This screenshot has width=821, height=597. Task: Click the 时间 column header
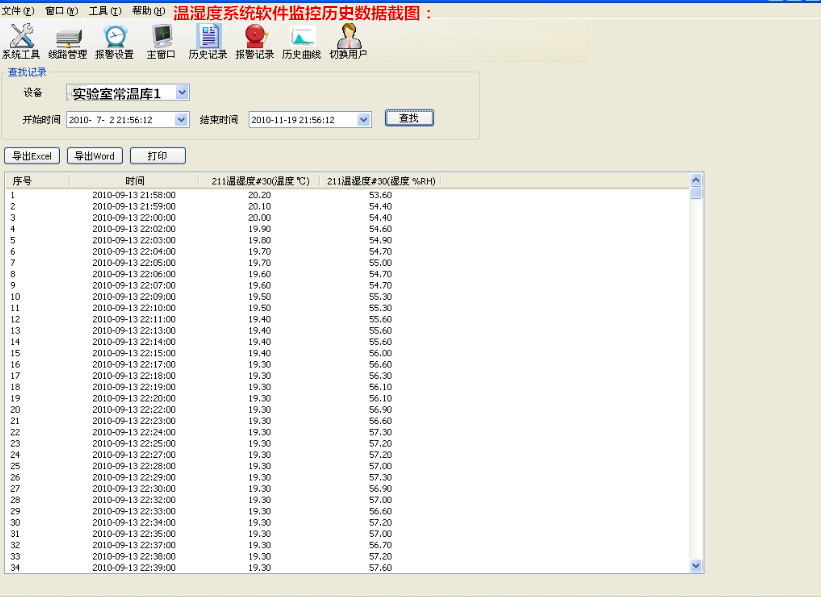(x=134, y=181)
